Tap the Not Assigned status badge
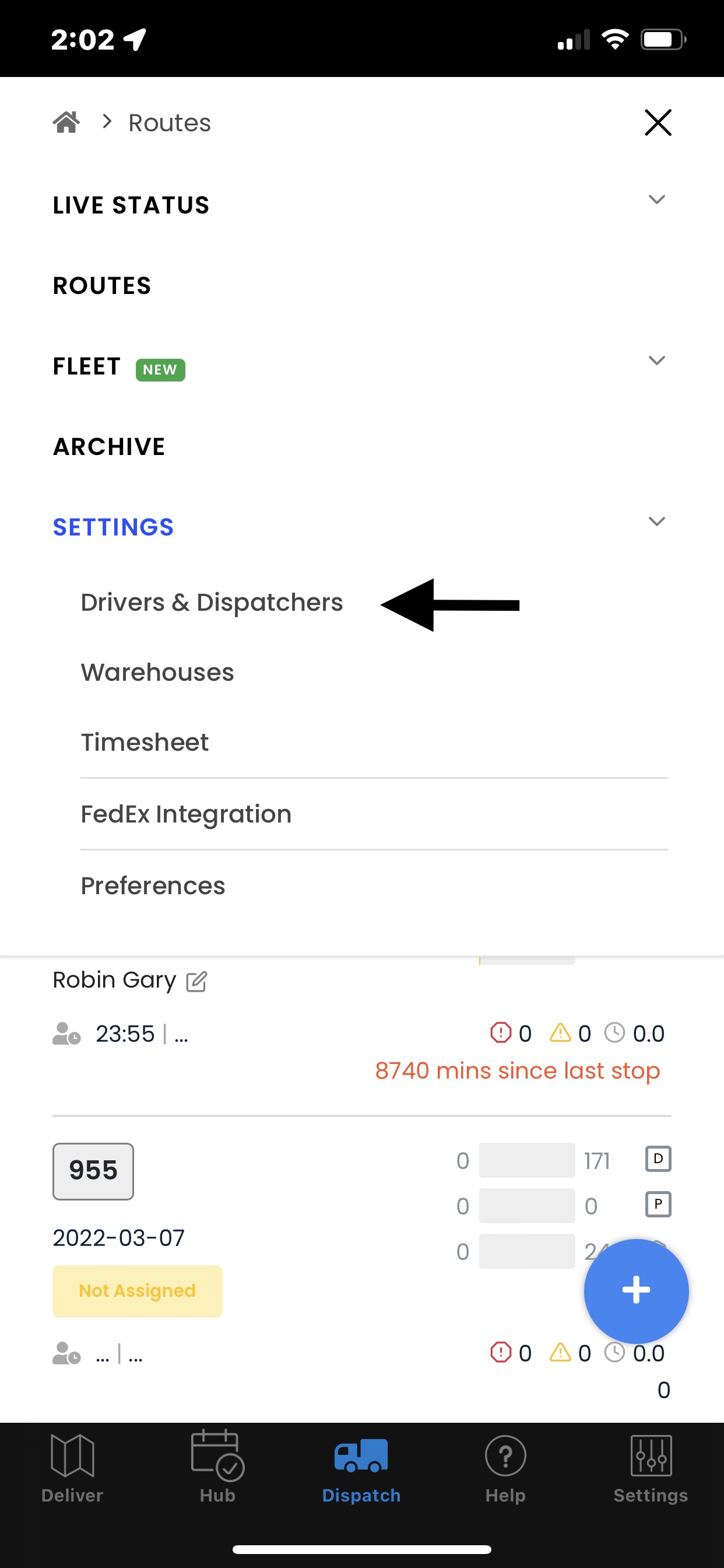The height and width of the screenshot is (1568, 724). tap(138, 1291)
